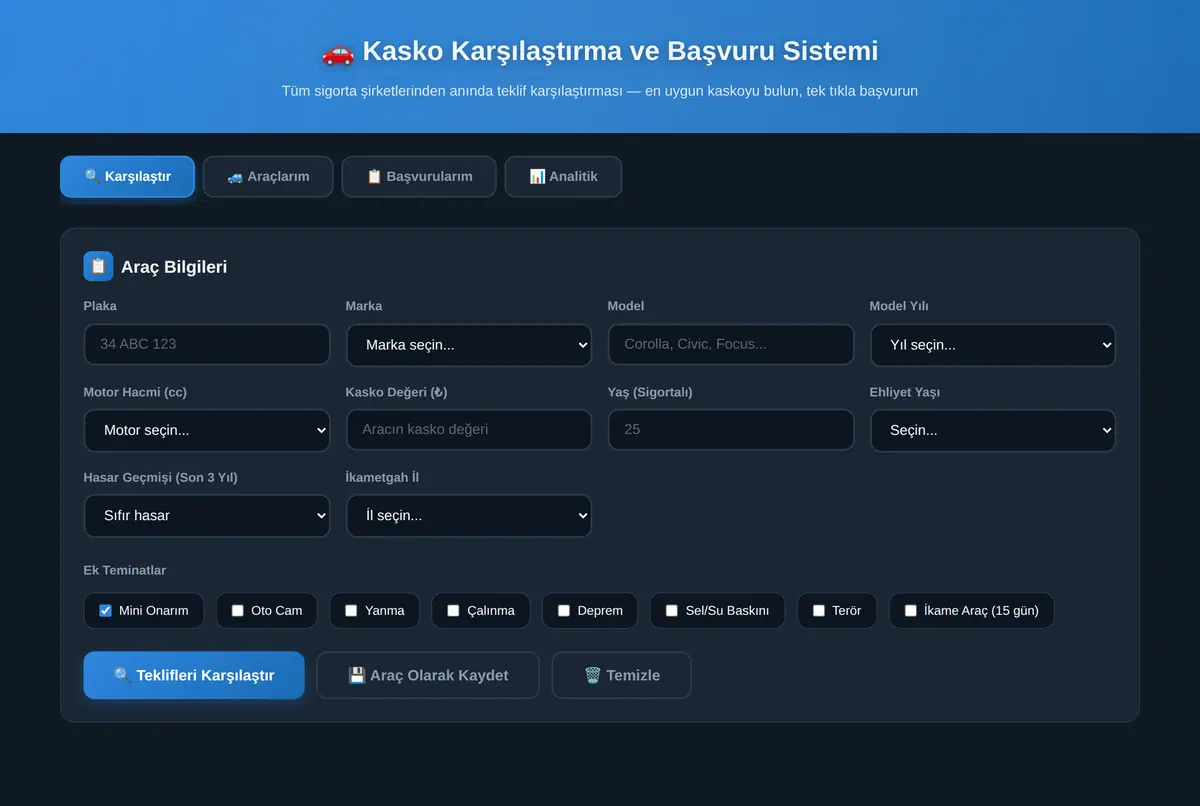
Task: Click the Temizle button
Action: (621, 675)
